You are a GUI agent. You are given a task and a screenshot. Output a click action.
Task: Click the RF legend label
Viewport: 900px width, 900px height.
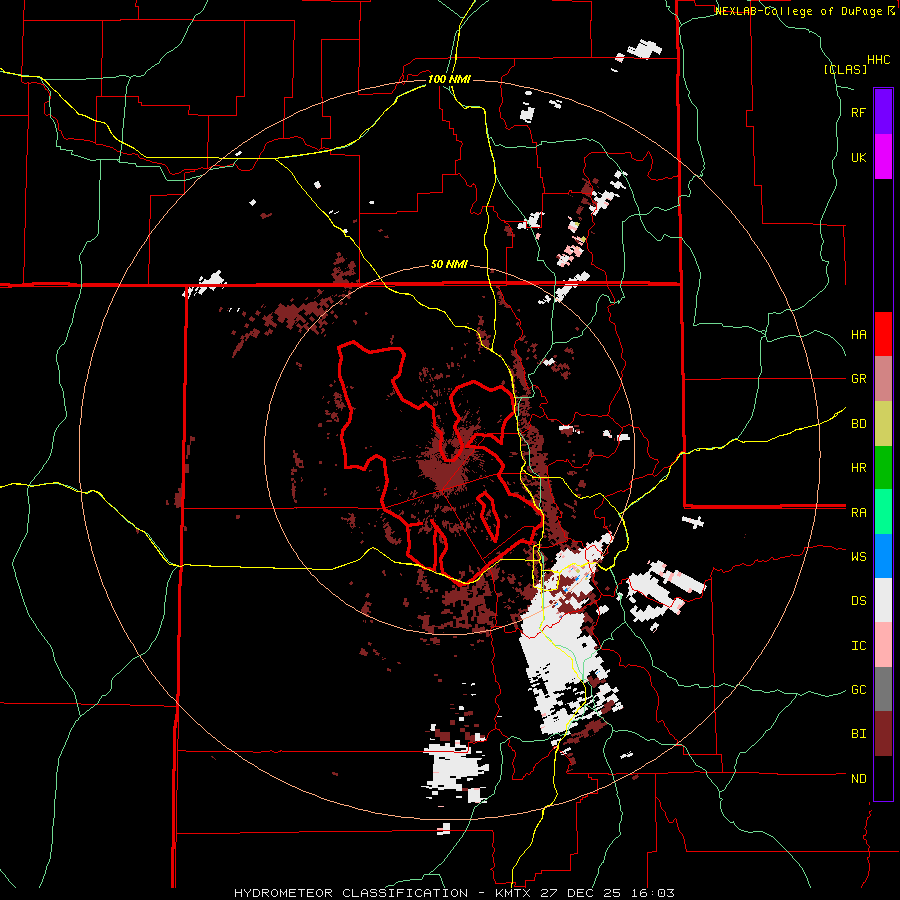858,112
